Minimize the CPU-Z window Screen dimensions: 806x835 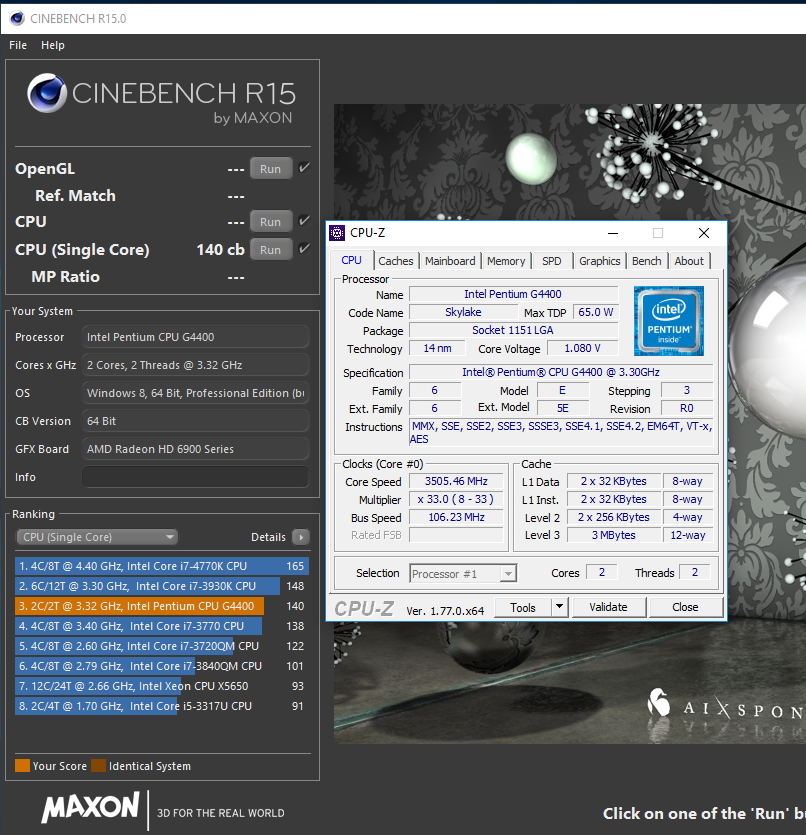click(613, 233)
